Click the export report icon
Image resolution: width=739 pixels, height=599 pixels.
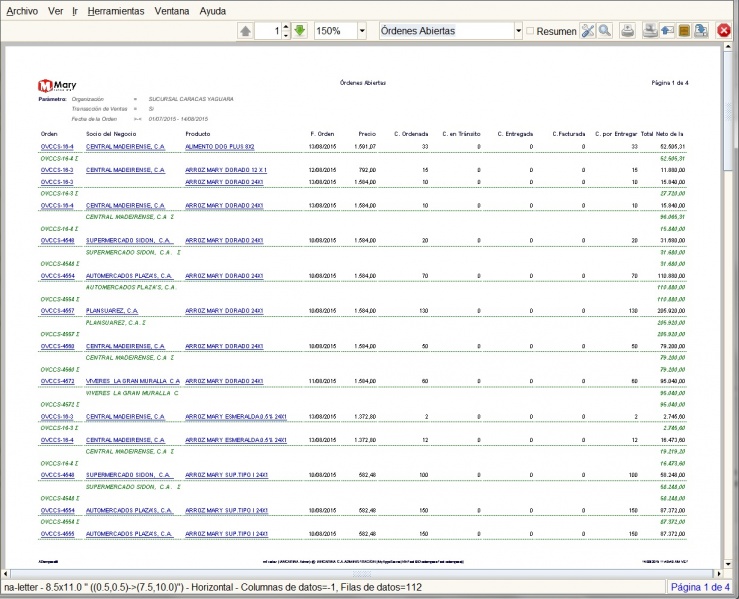tap(701, 31)
